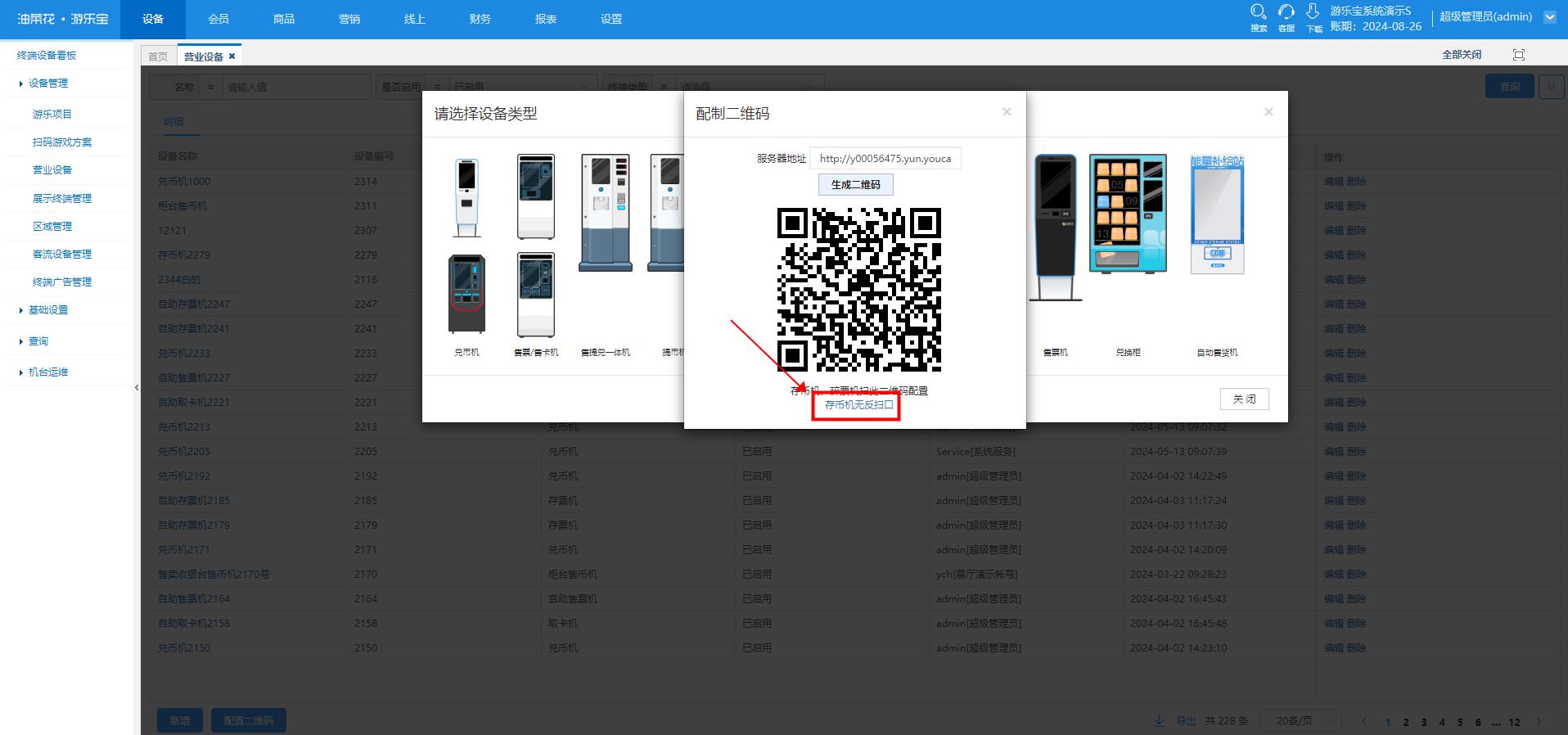Go to page 12 in pagination
This screenshot has height=735, width=1568.
click(x=1515, y=722)
